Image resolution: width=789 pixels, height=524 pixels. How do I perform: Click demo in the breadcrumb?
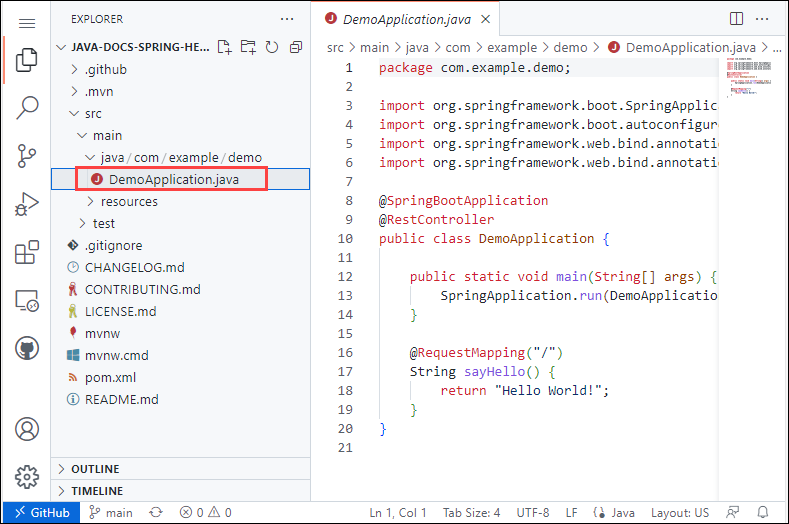570,47
